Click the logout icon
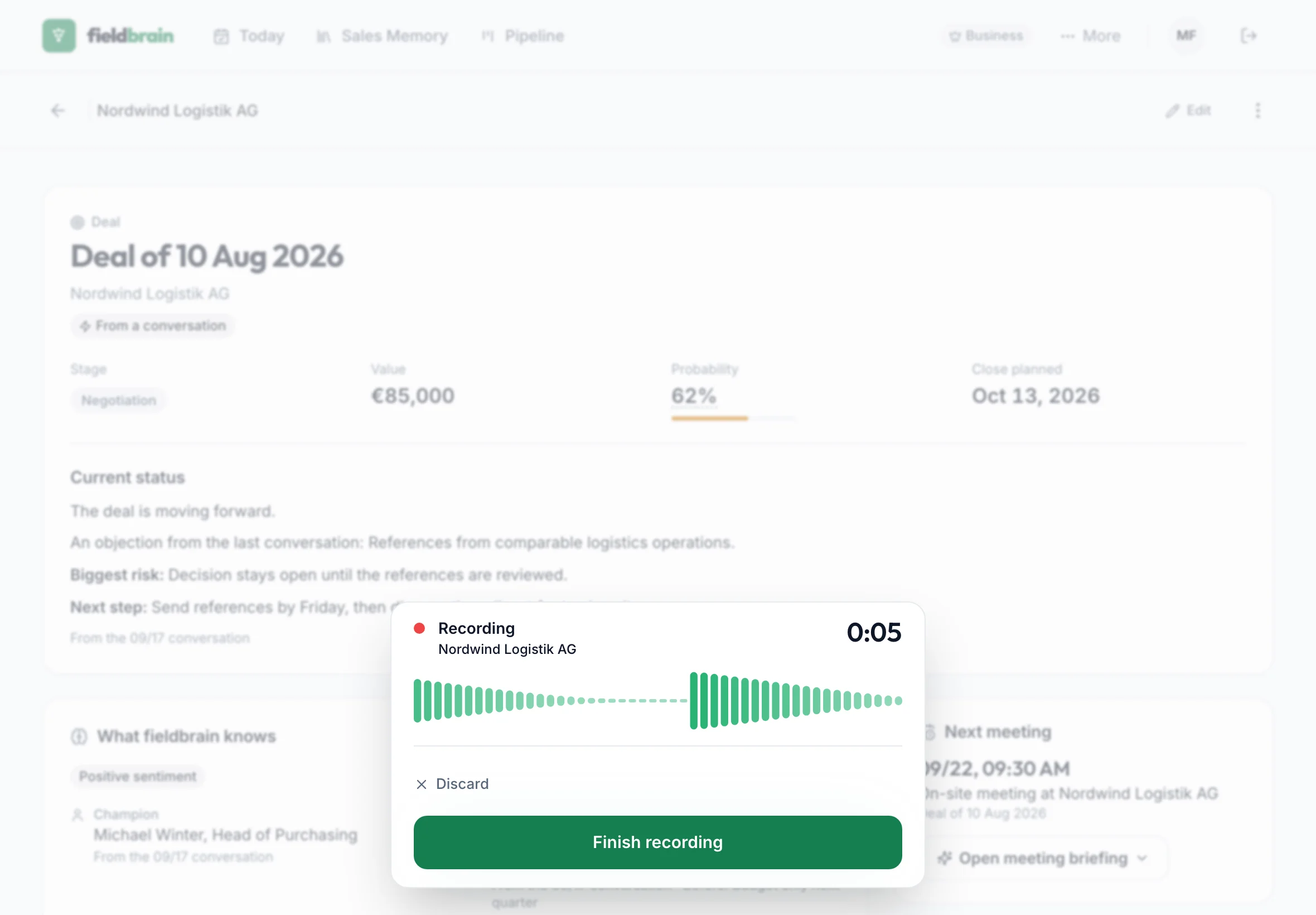 coord(1249,36)
